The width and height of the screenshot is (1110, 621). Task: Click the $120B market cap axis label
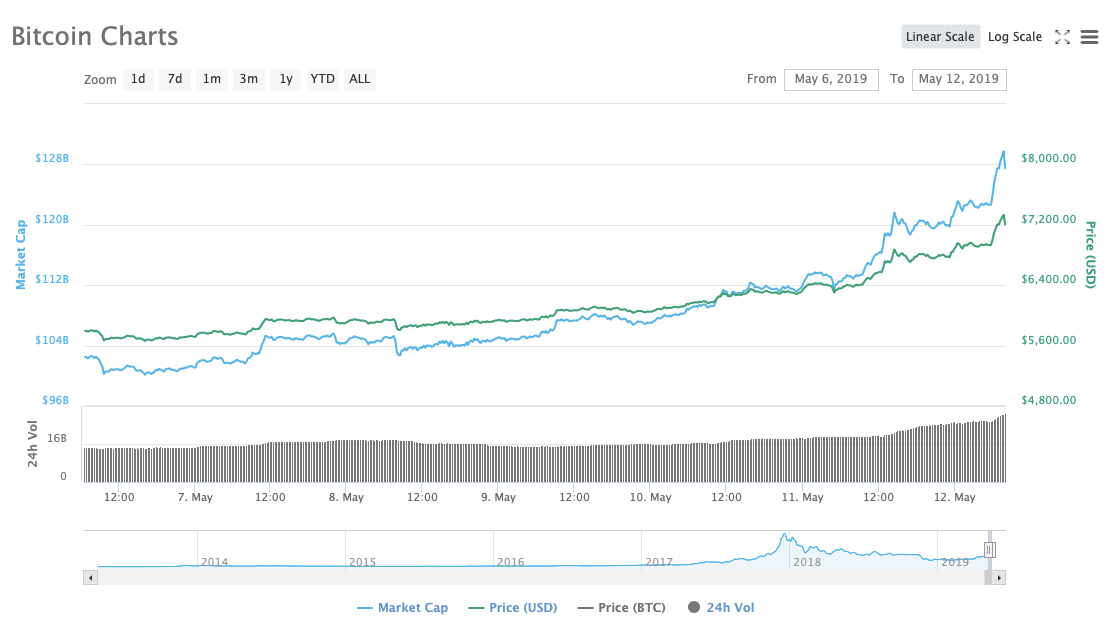point(52,219)
